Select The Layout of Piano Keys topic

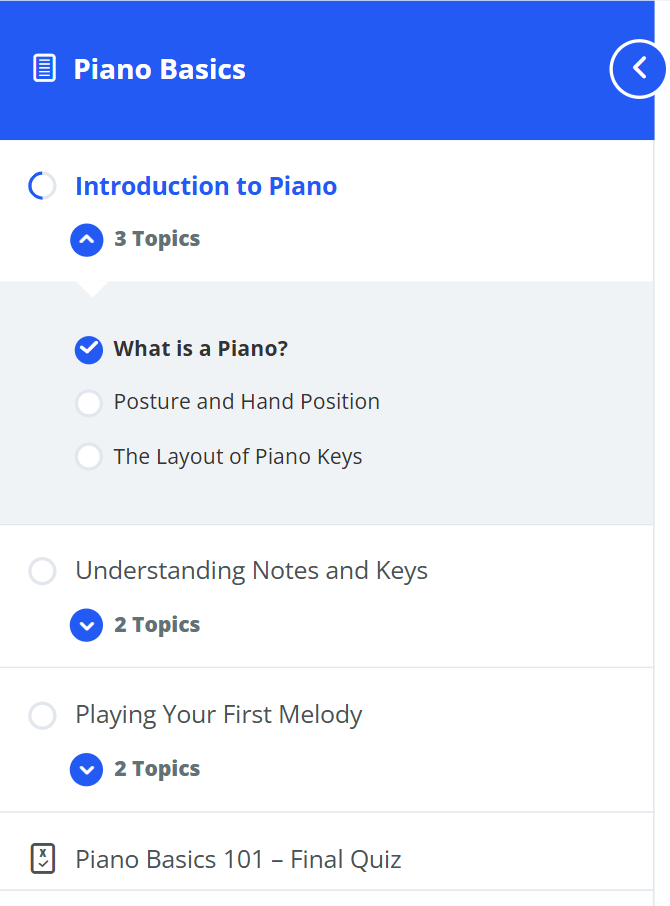point(238,457)
